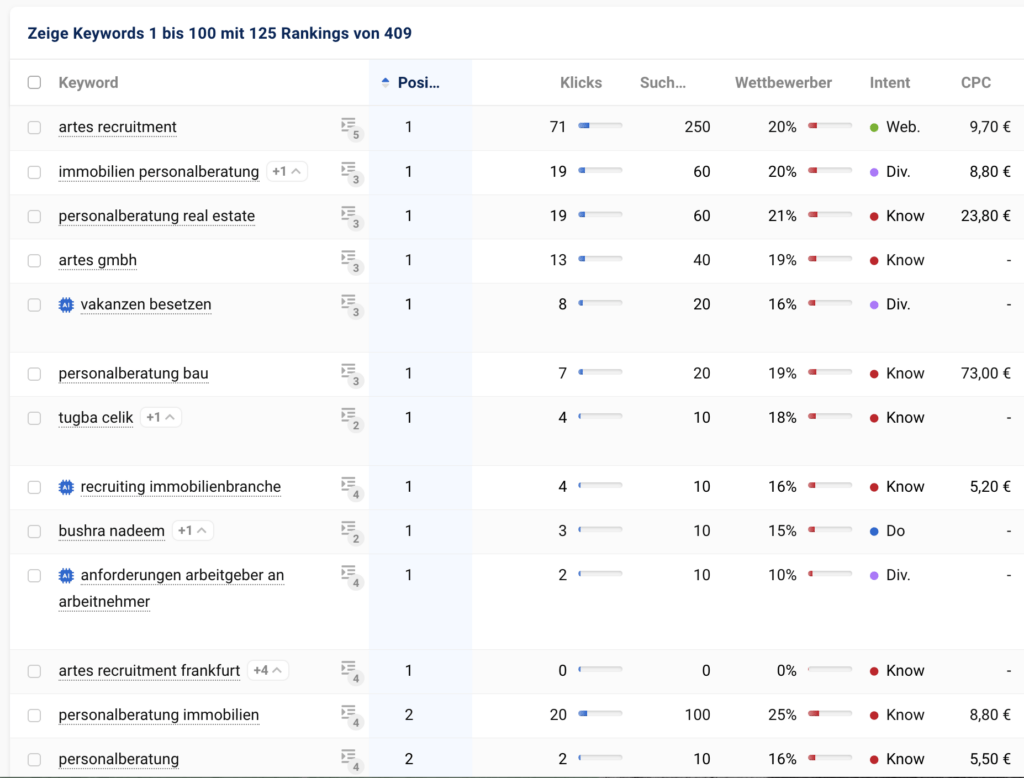This screenshot has height=778, width=1024.
Task: Open SERP features icon for anforderungen arbeitgeber
Action: click(x=351, y=576)
